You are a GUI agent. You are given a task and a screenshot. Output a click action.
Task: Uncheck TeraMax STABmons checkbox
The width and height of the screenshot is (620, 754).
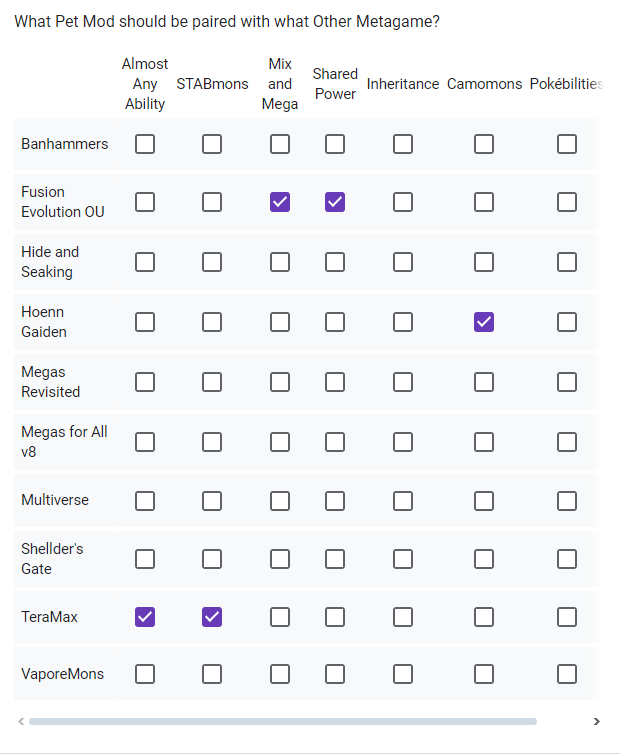click(x=212, y=617)
